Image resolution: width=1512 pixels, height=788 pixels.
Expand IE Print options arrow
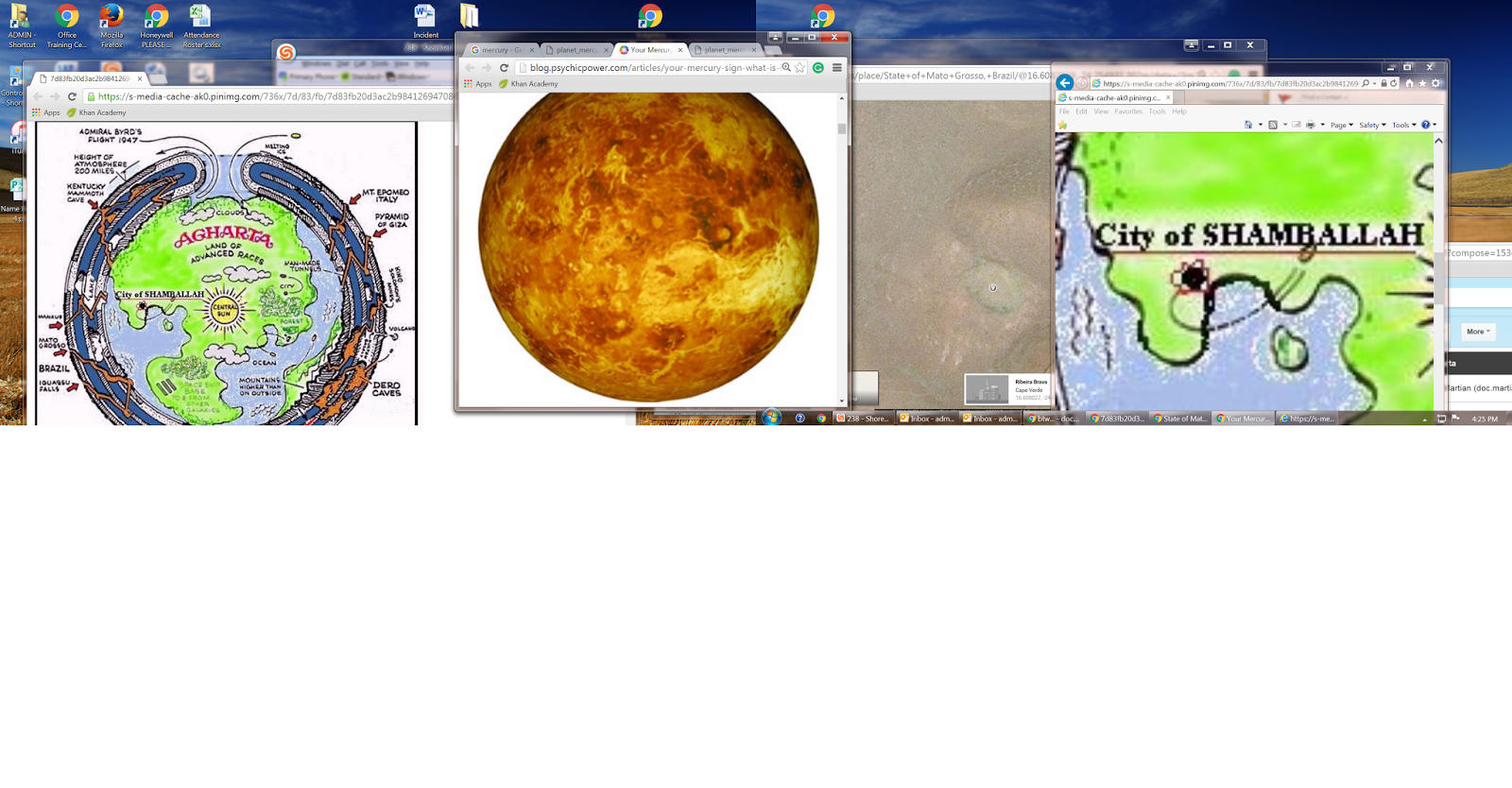pos(1322,125)
